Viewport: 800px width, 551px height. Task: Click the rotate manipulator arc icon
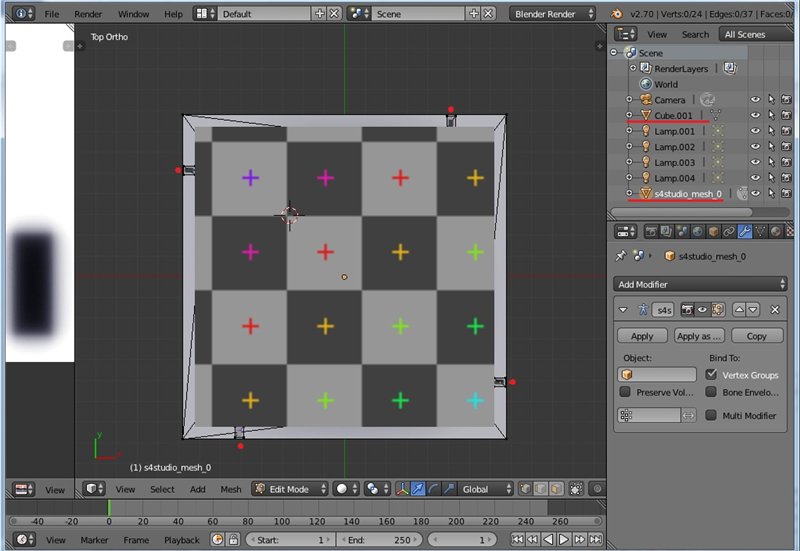[x=433, y=489]
